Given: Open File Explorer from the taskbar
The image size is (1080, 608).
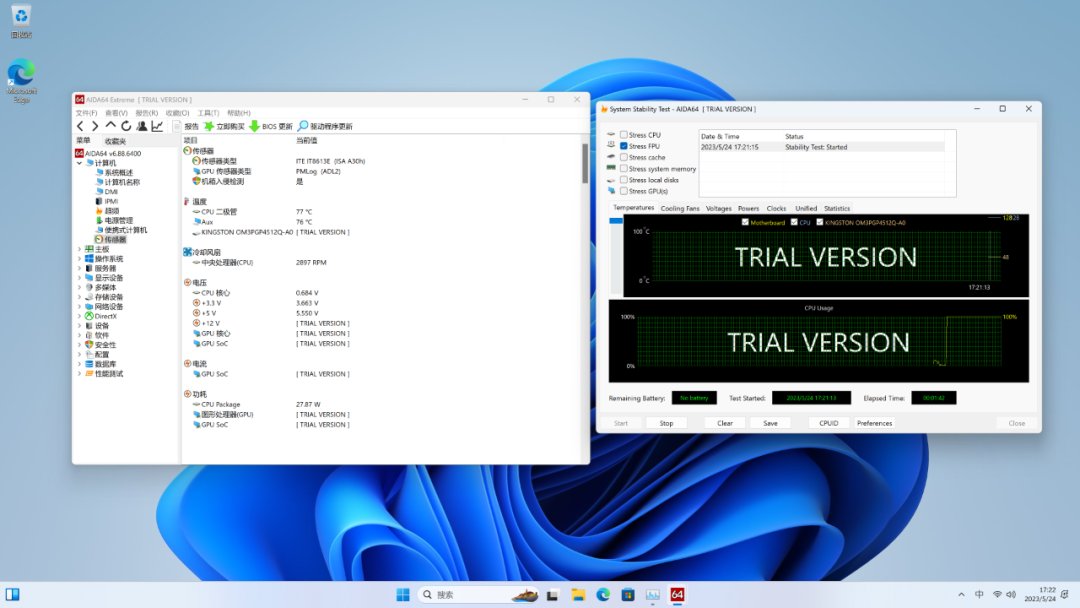Looking at the screenshot, I should coord(578,594).
